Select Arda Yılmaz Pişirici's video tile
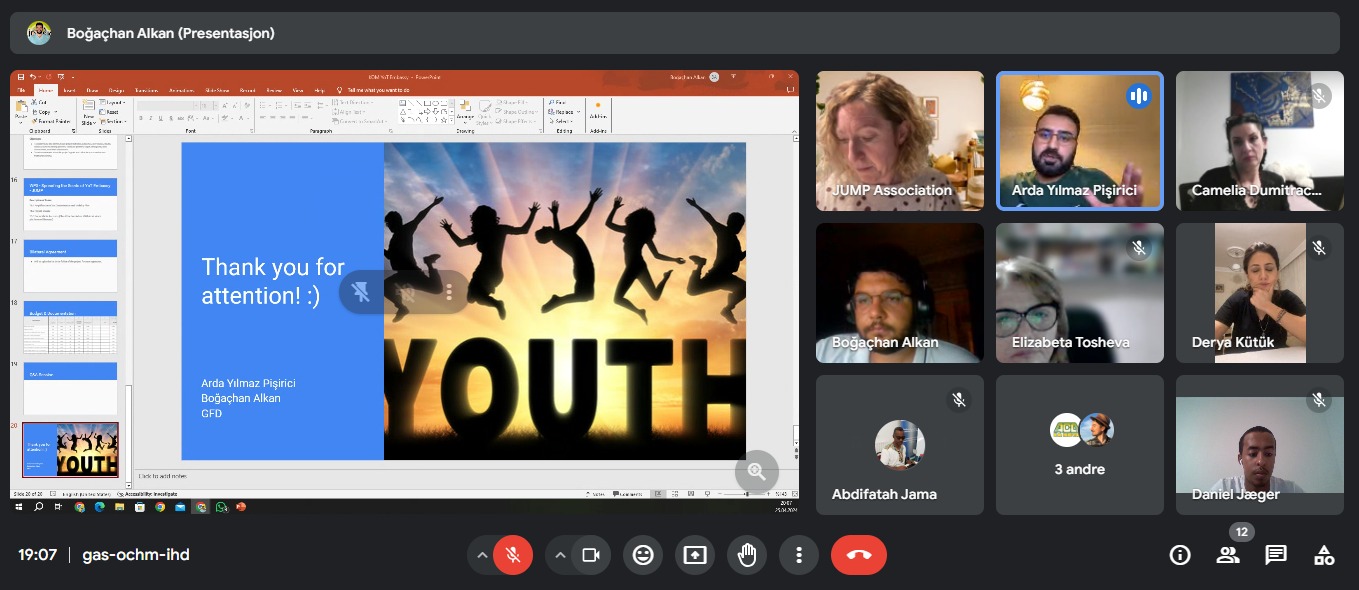The height and width of the screenshot is (590, 1359). pyautogui.click(x=1080, y=141)
